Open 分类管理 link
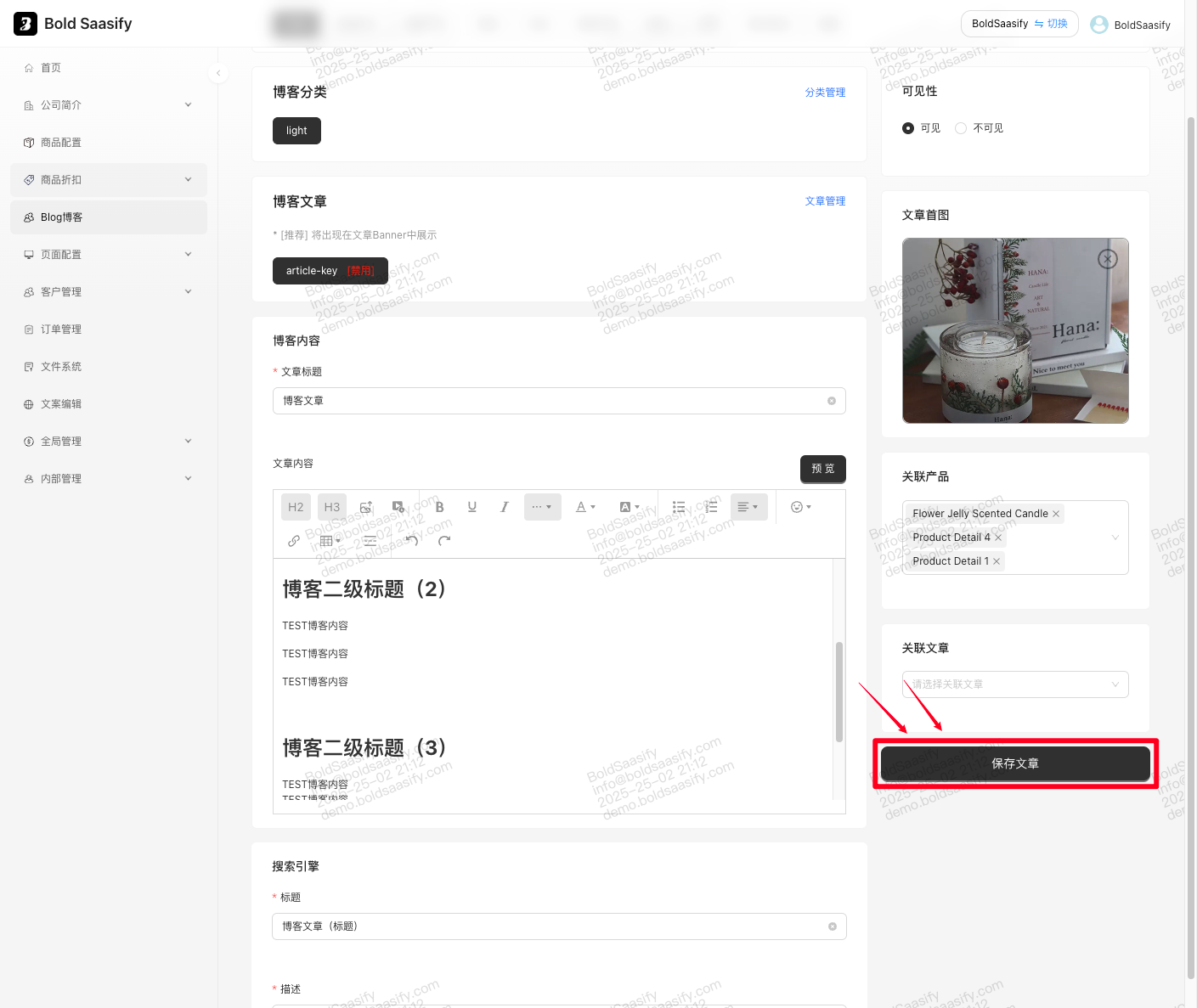The height and width of the screenshot is (1008, 1197). click(825, 93)
